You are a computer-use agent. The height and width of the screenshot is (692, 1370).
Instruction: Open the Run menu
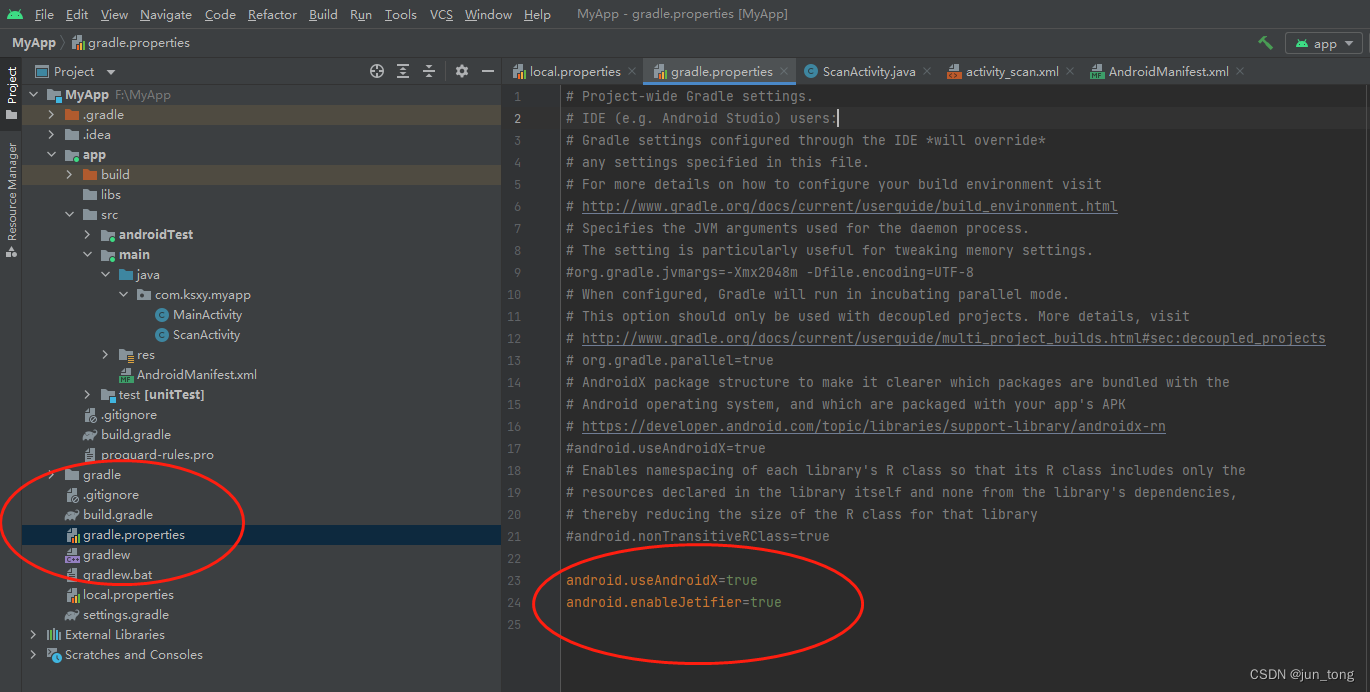pyautogui.click(x=361, y=14)
